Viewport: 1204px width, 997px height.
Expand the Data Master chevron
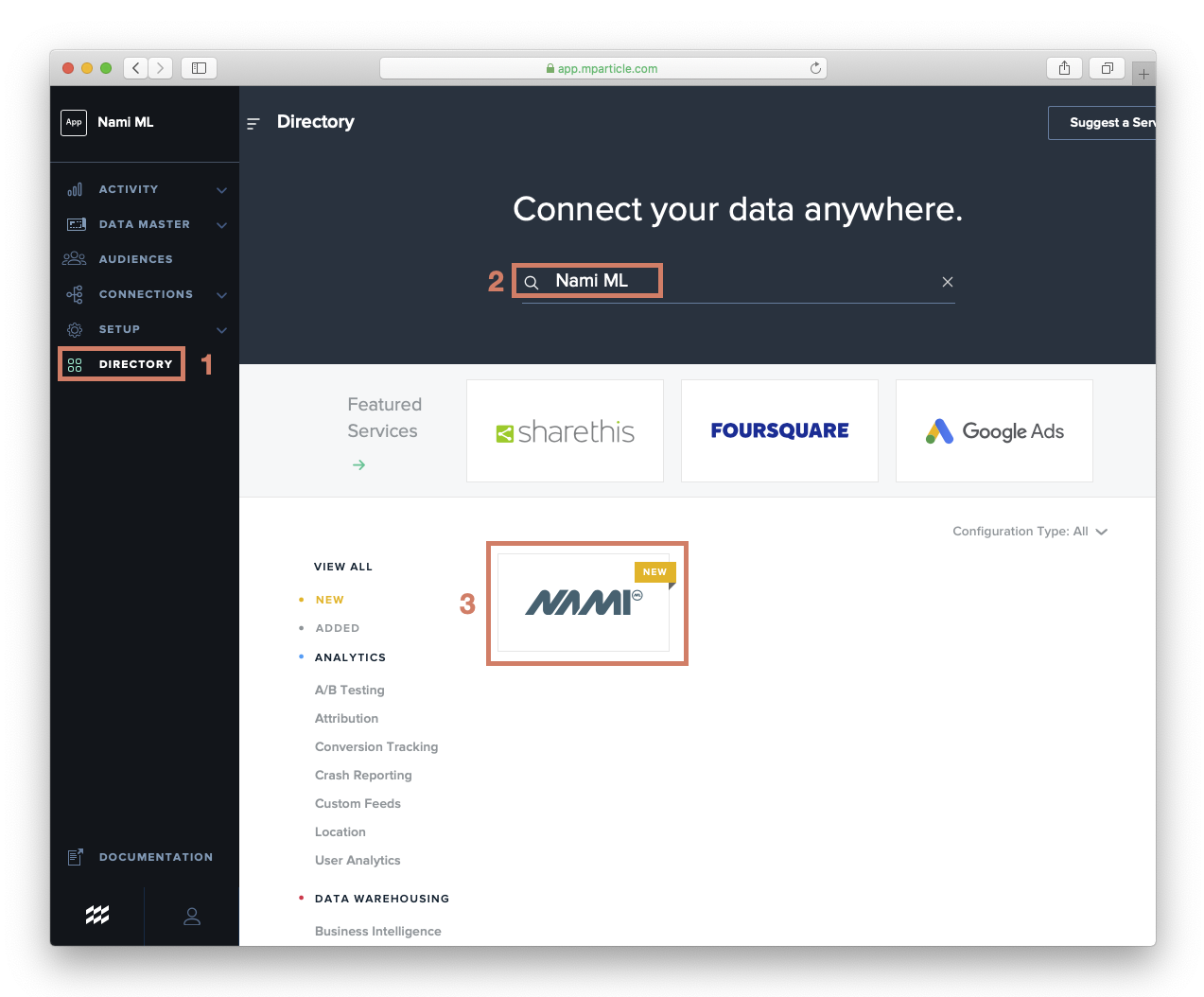click(x=221, y=225)
